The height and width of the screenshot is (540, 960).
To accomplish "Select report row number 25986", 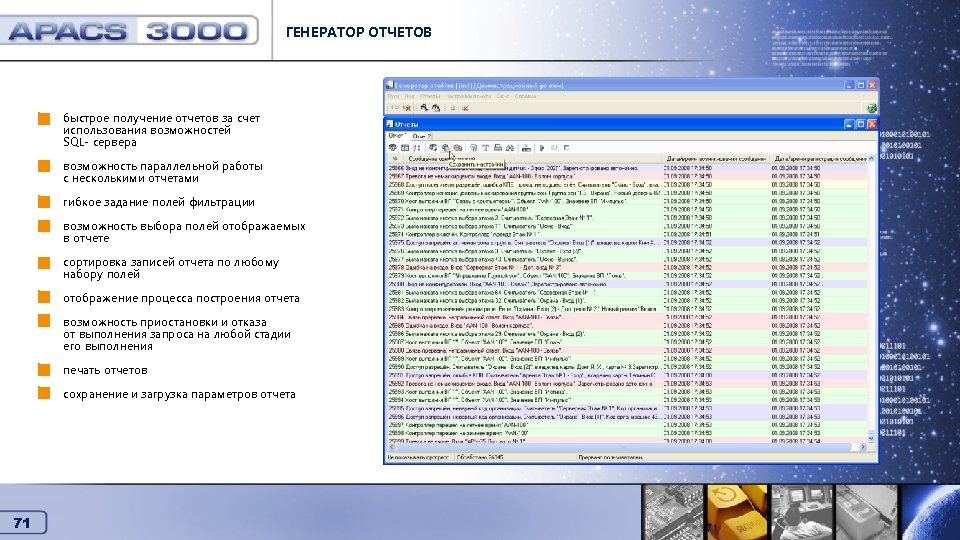I will tap(627, 334).
